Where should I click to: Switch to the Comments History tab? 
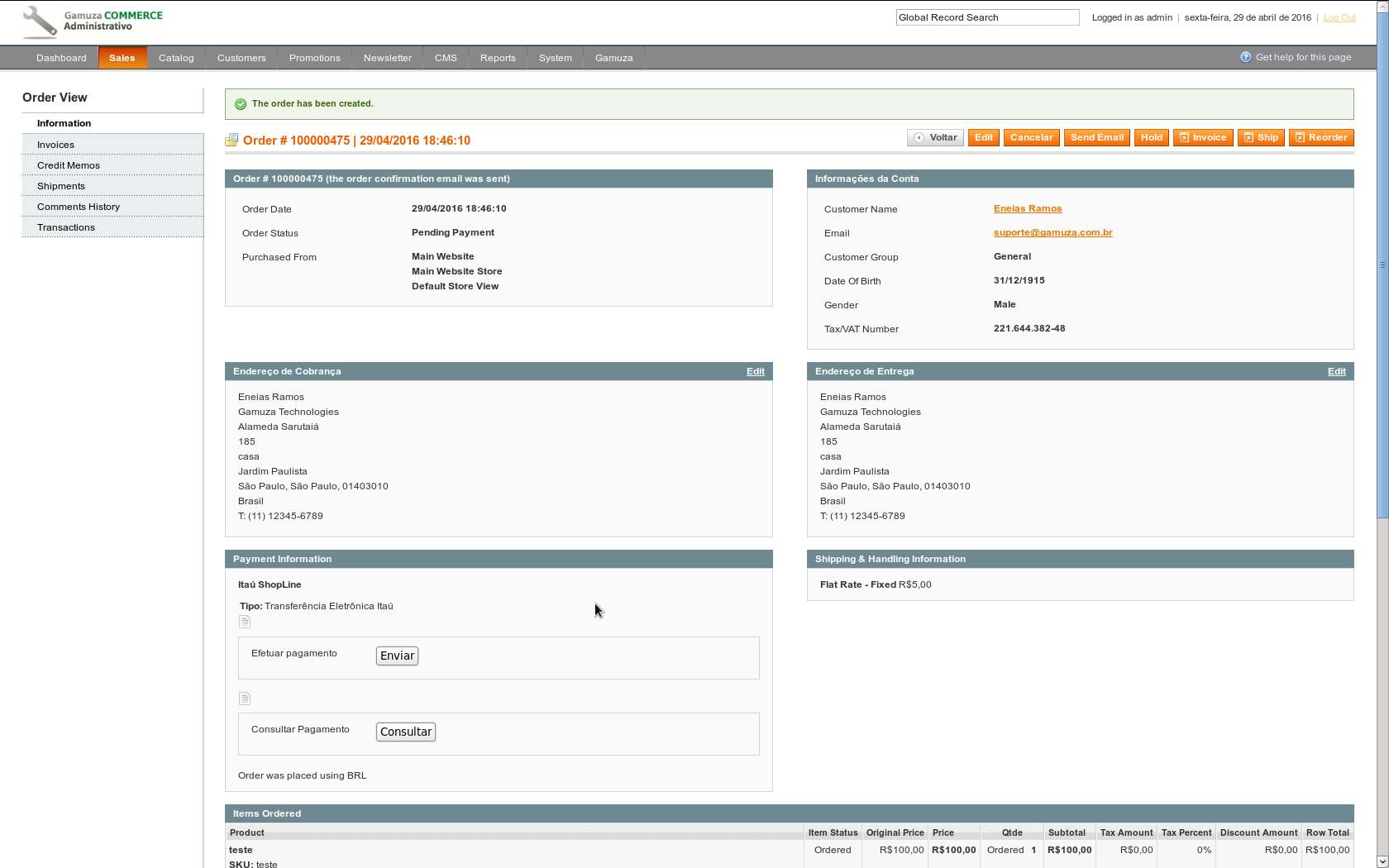112,207
